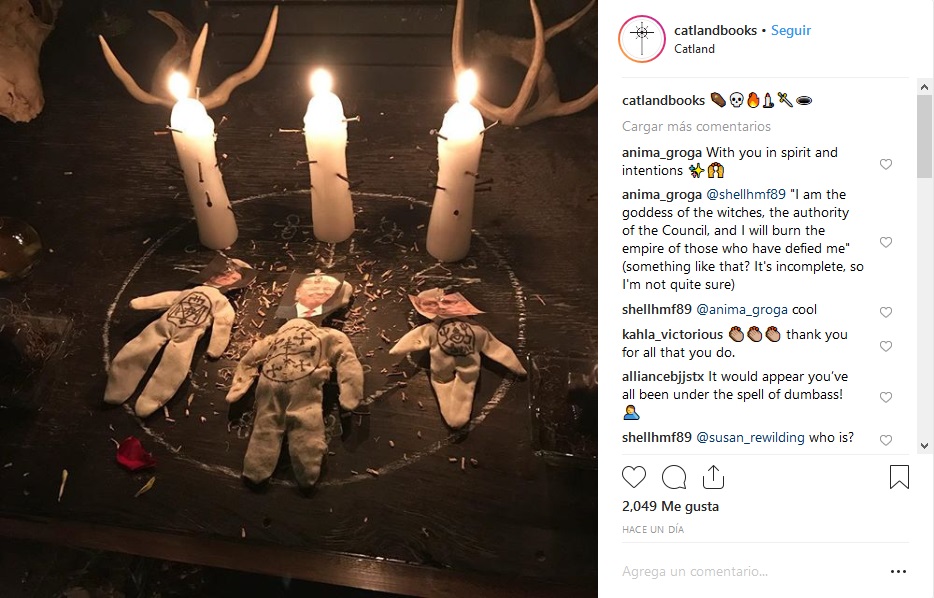Save the post with the bookmark icon

click(899, 477)
